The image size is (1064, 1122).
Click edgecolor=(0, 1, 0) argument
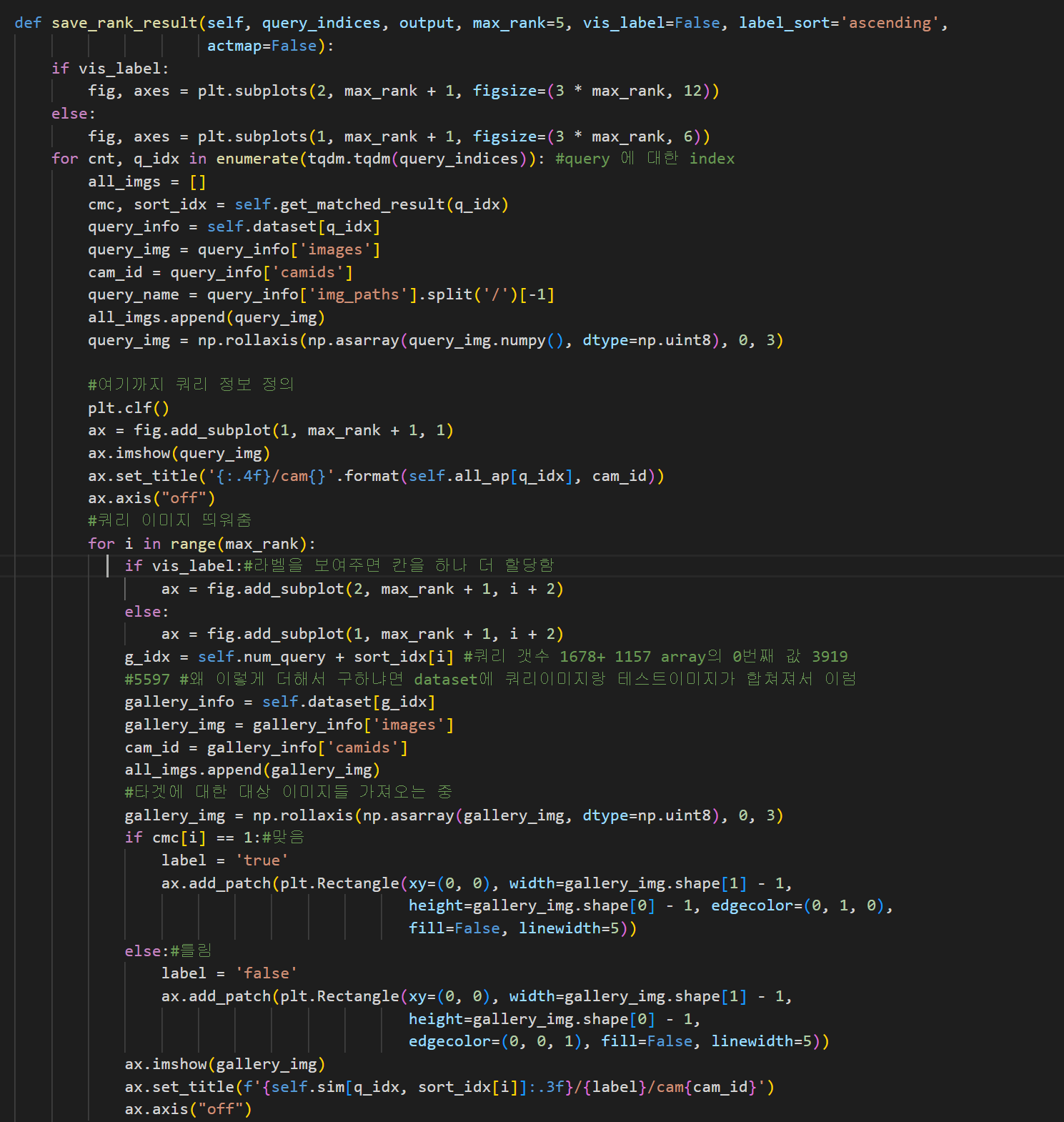click(797, 905)
